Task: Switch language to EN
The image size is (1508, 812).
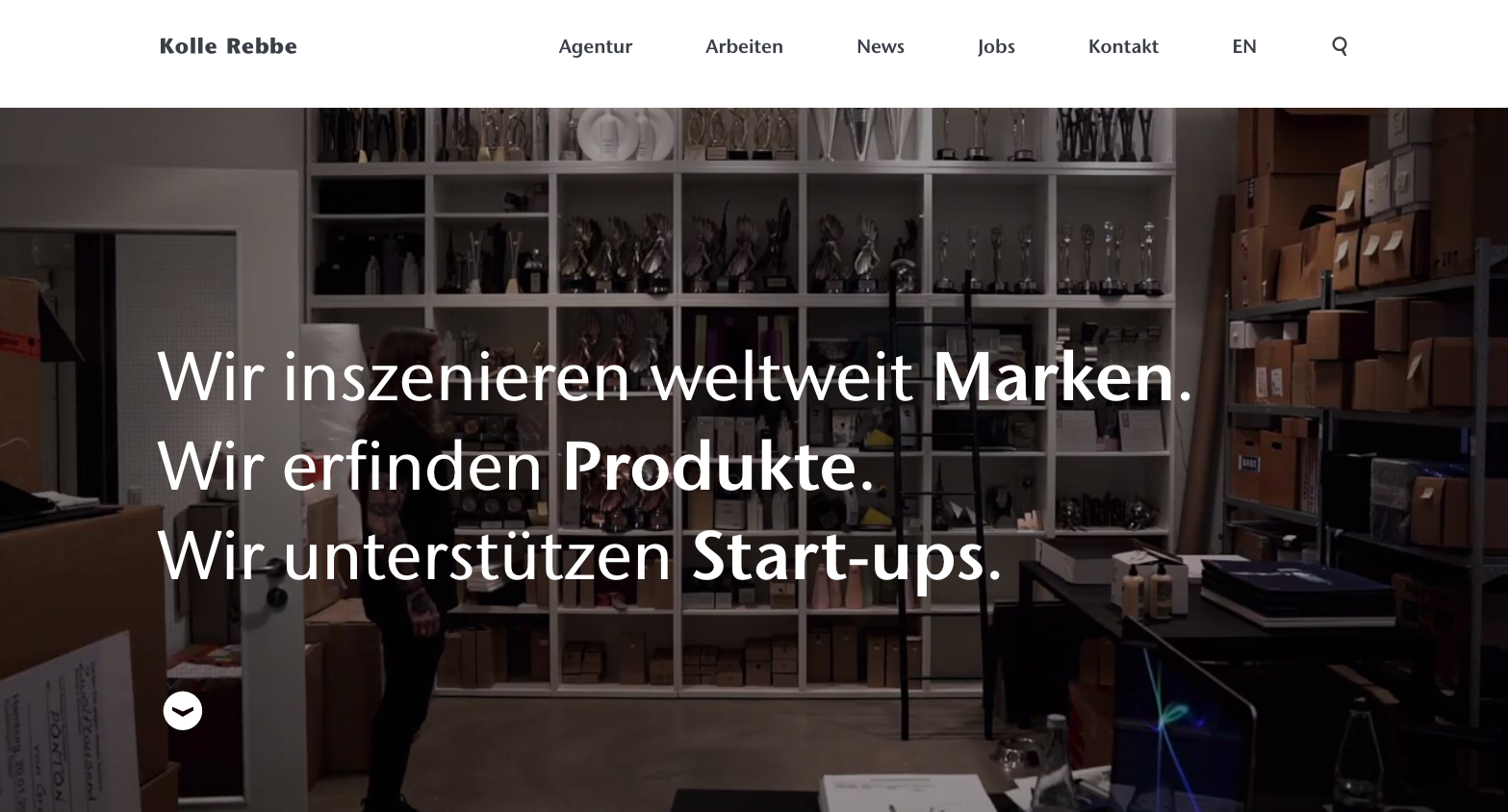Action: pyautogui.click(x=1243, y=46)
